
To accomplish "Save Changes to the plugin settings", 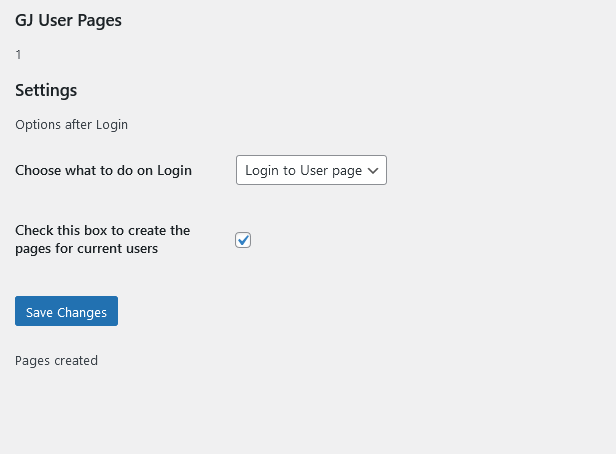I will pos(66,311).
